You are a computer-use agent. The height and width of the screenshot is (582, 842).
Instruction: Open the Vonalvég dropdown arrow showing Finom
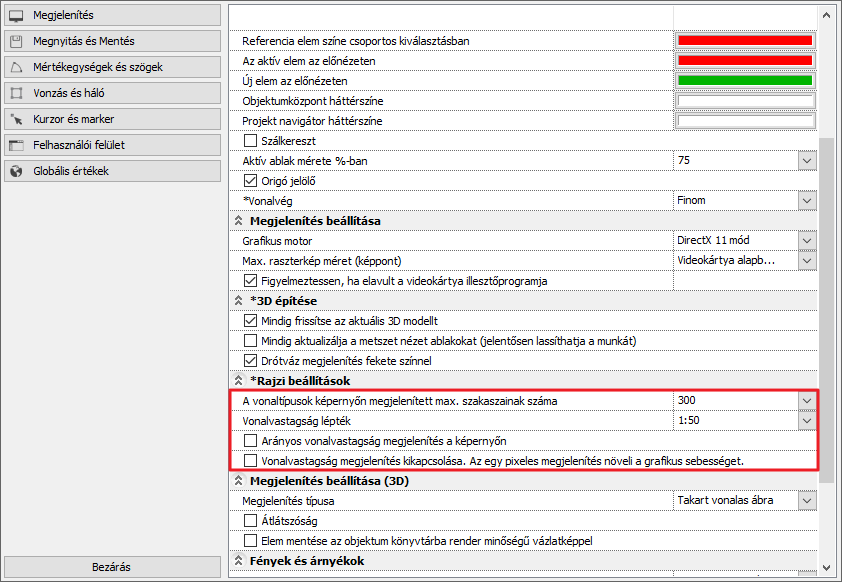pyautogui.click(x=807, y=201)
